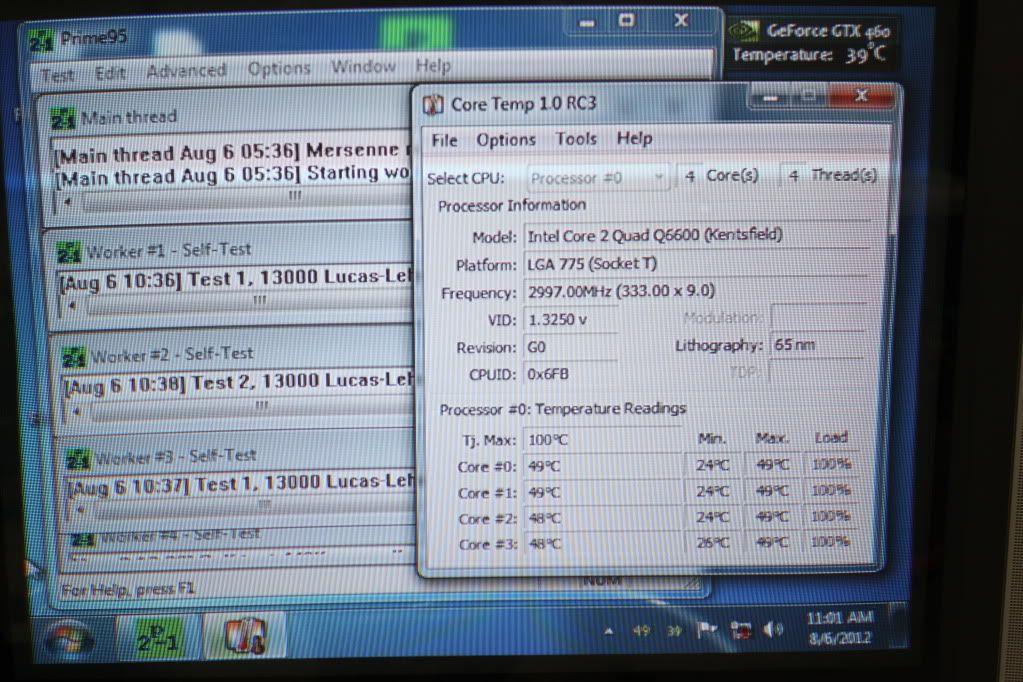
Task: Open the Tools menu in Core Temp
Action: coord(576,138)
